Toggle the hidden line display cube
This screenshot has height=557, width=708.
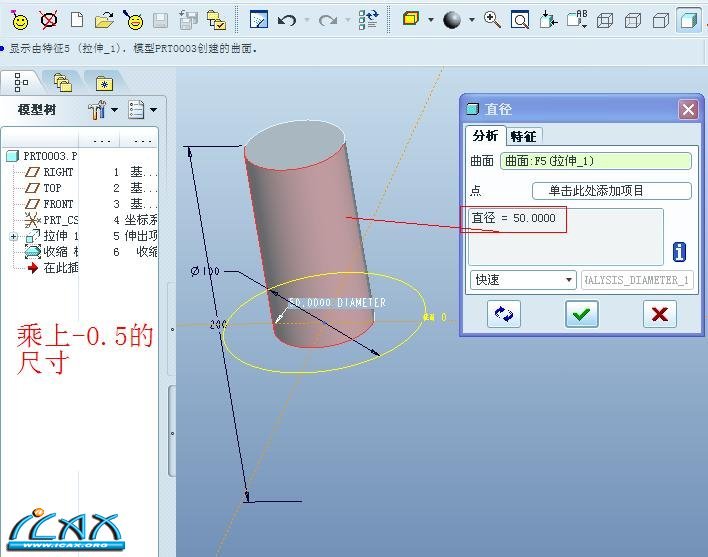coord(632,19)
